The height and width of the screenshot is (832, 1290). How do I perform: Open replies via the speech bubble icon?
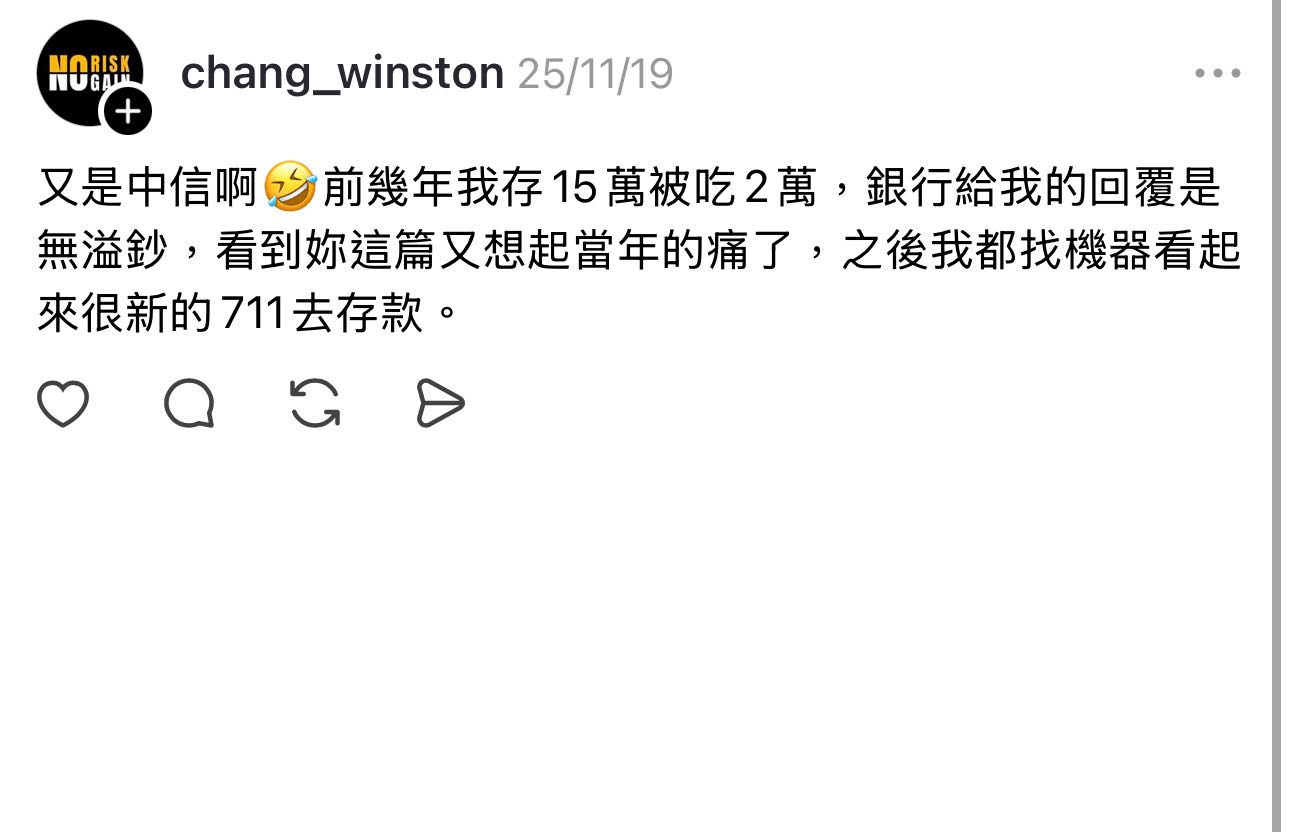189,404
